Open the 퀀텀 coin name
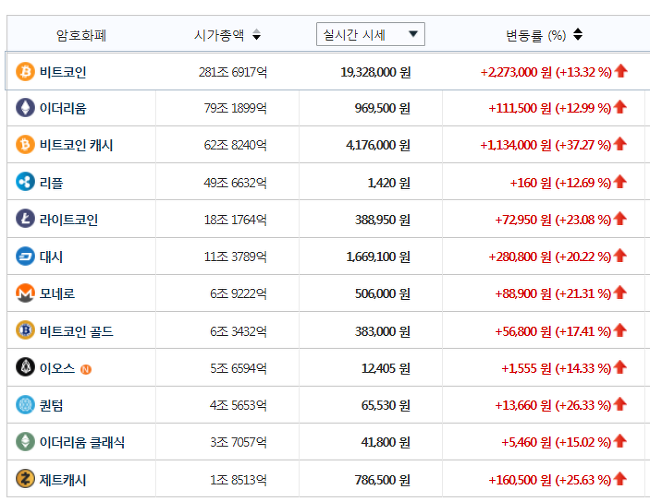Screen dimensions: 650x502 click(51, 405)
